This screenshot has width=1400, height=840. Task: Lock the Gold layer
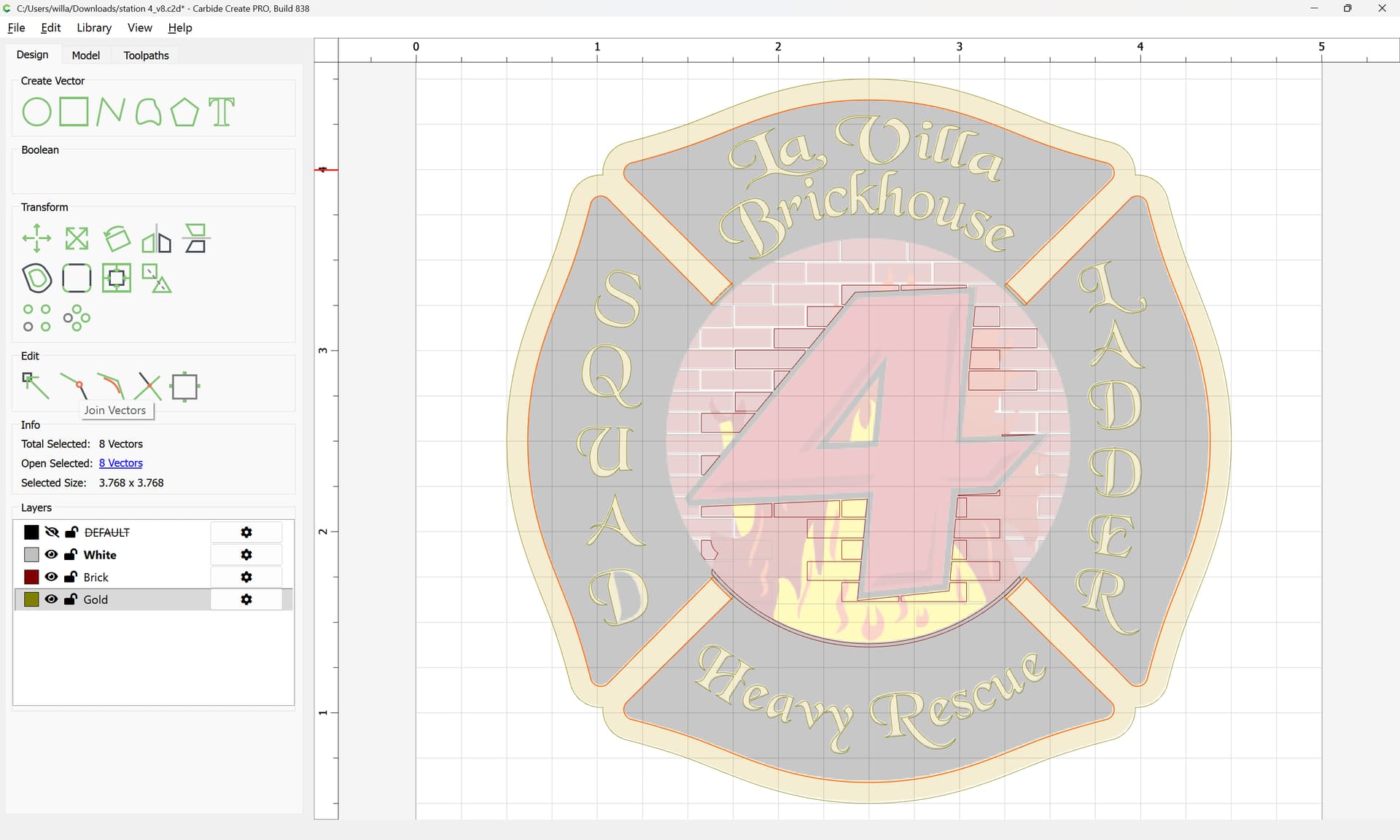click(71, 599)
